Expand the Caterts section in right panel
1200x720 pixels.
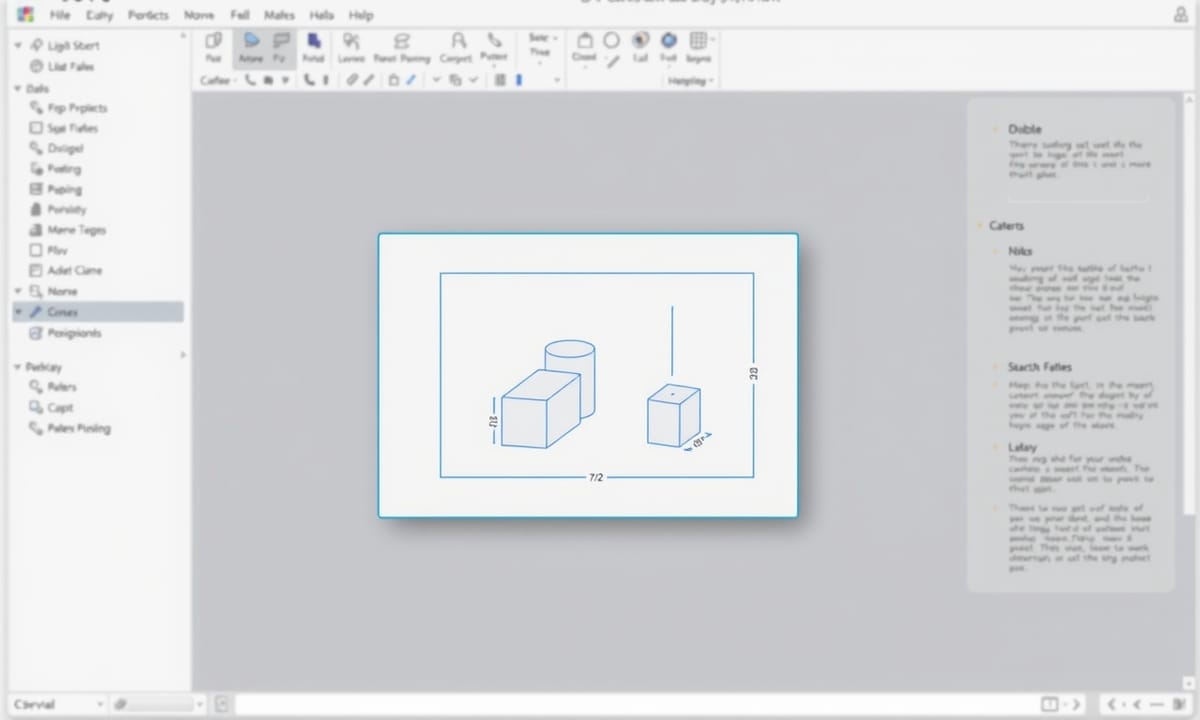point(981,226)
